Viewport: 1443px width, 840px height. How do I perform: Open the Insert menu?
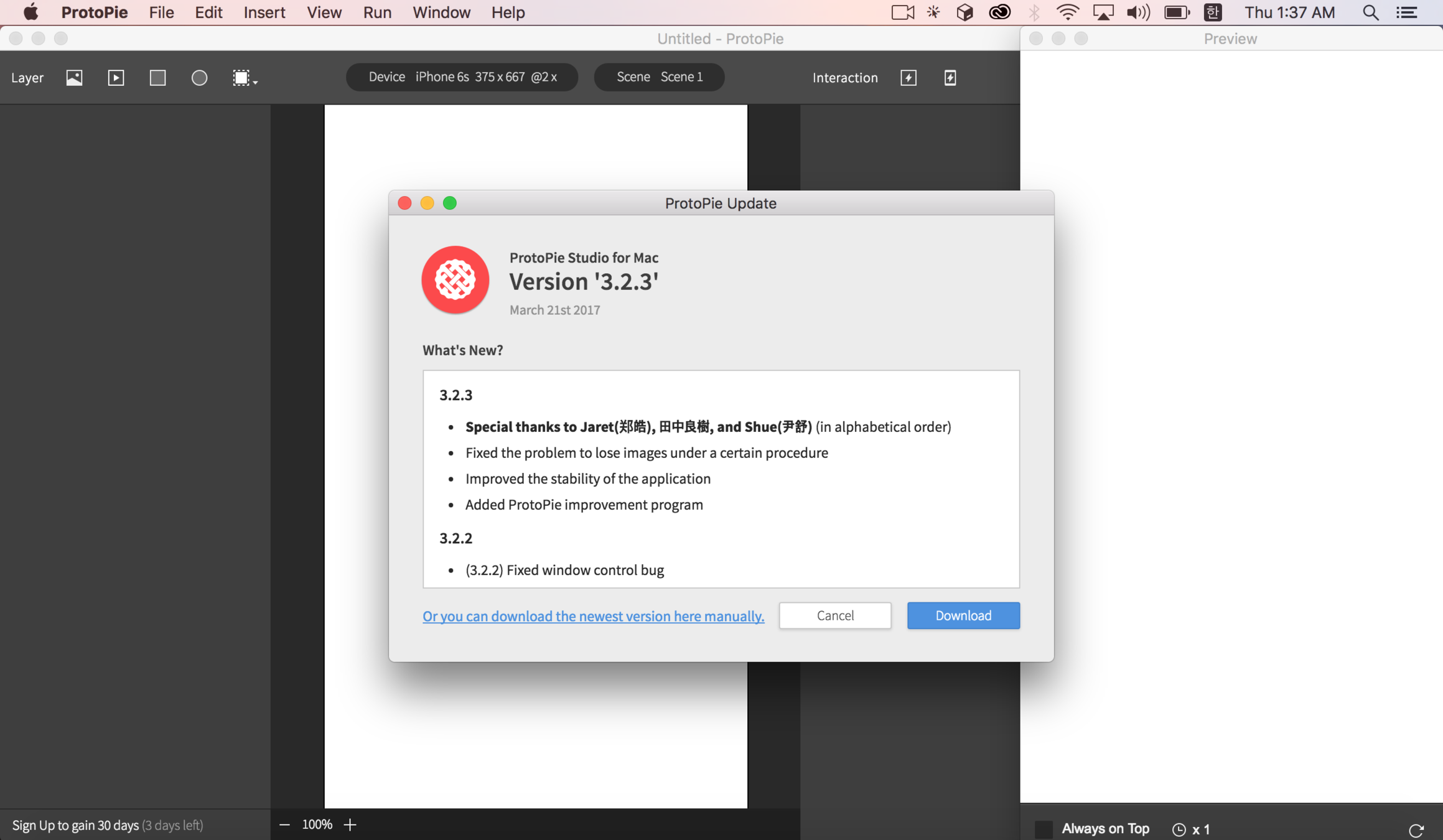264,12
